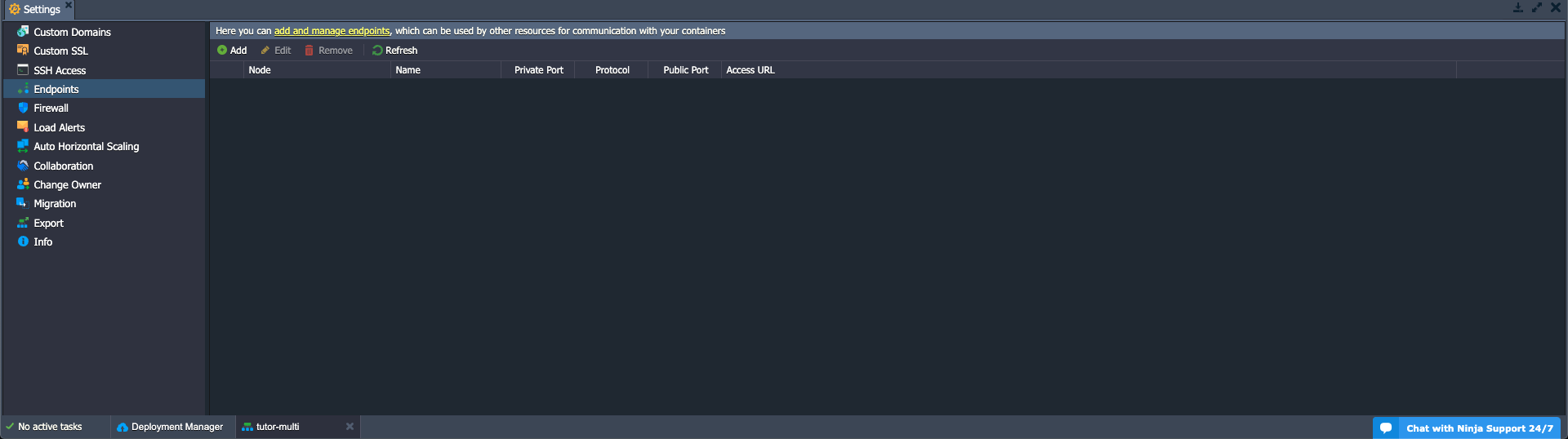Click the expand panel icon in the header

click(1537, 7)
